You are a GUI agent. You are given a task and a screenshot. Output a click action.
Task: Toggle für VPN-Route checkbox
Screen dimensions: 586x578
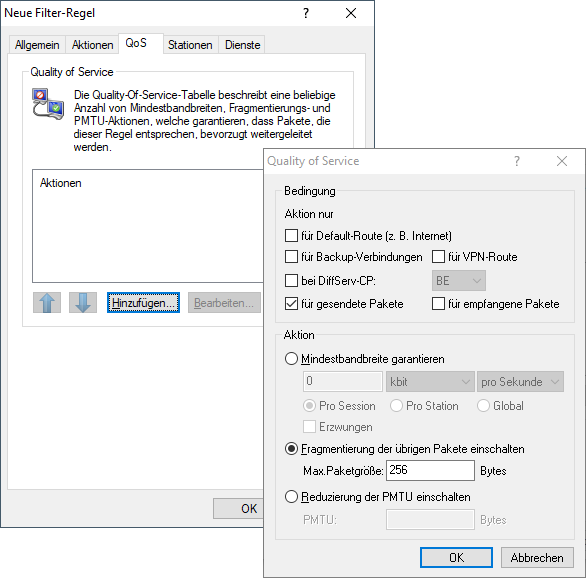pos(438,257)
